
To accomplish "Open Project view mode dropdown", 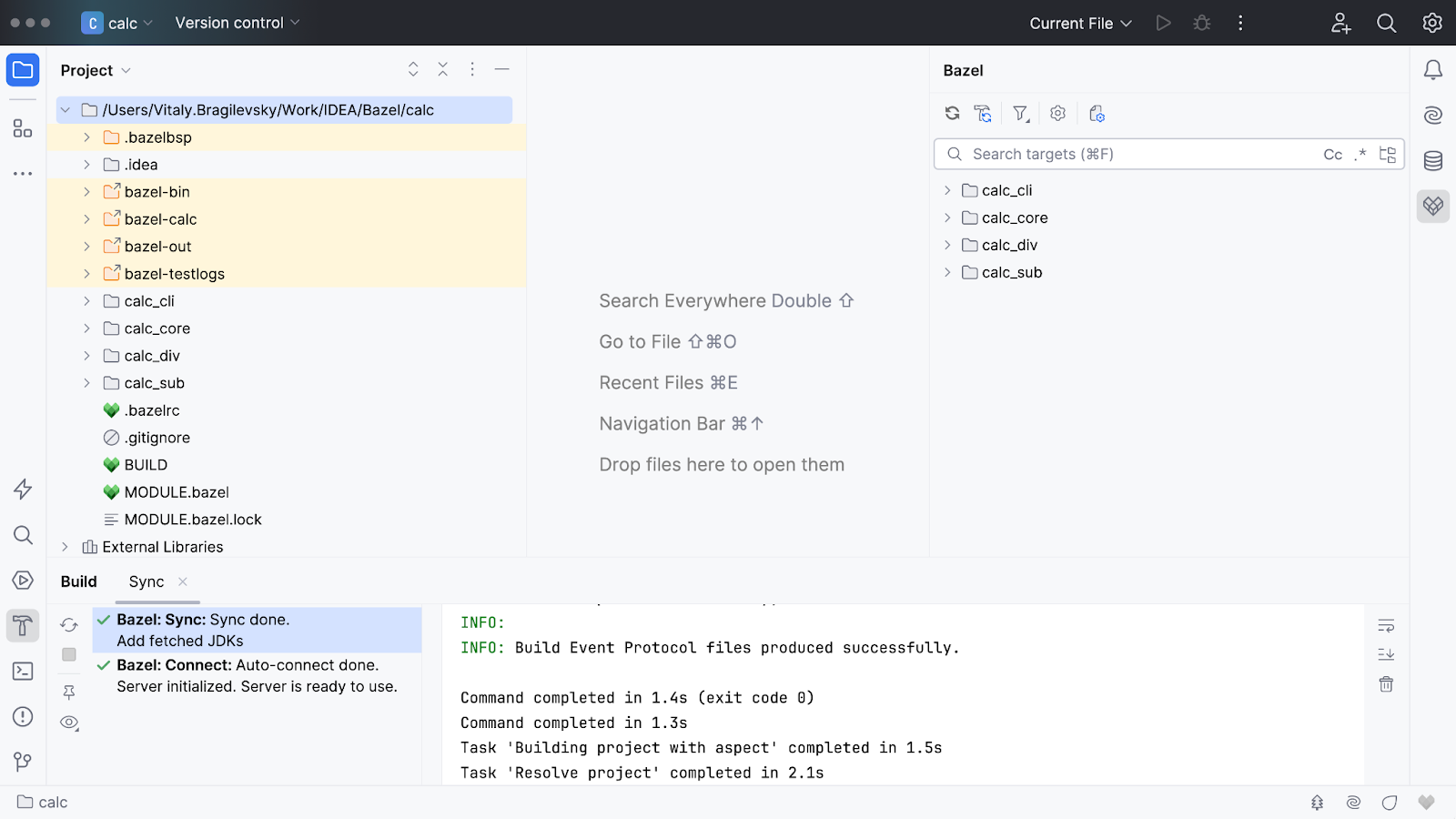I will tap(96, 70).
